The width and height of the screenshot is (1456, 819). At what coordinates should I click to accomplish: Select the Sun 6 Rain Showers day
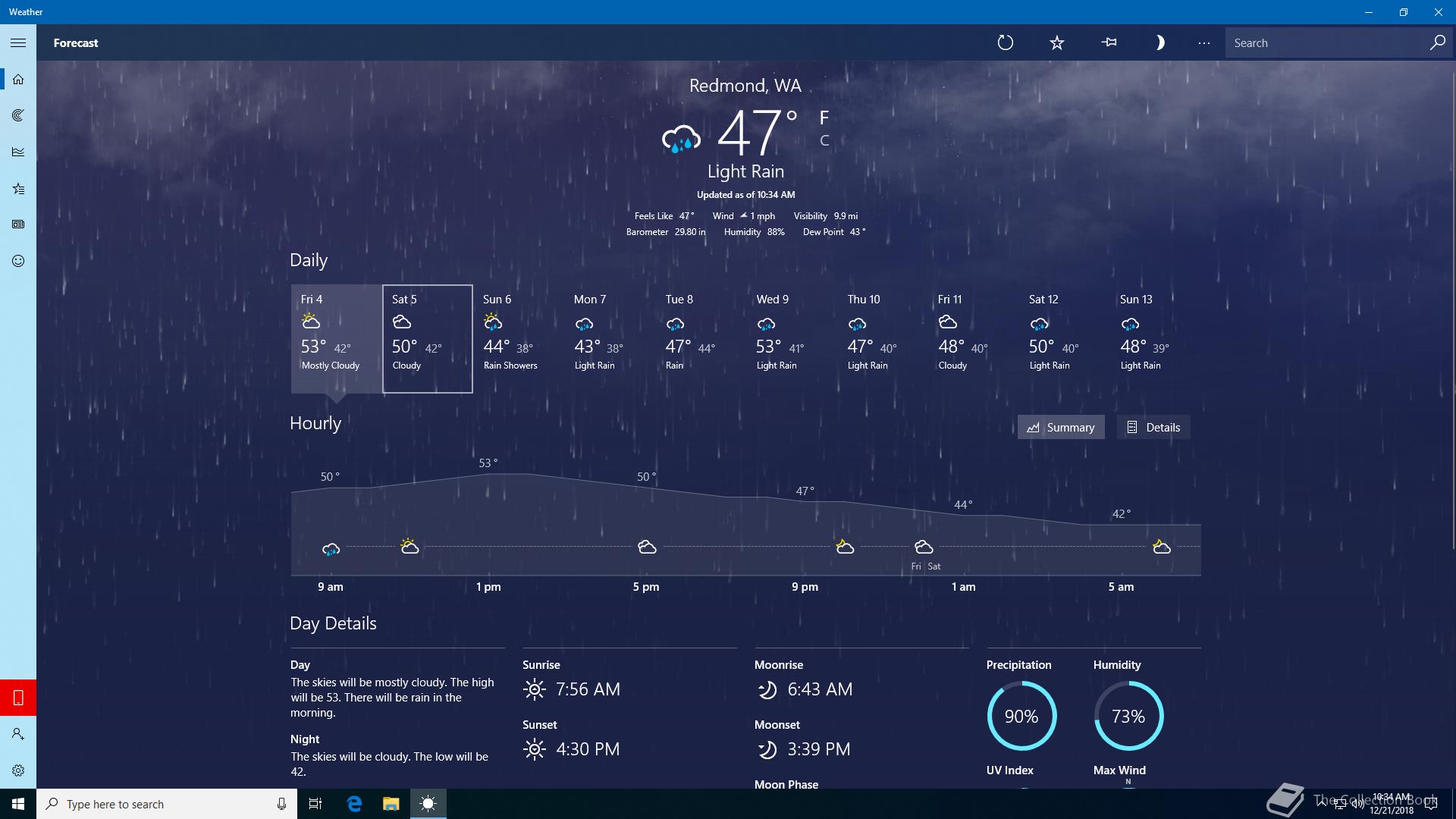pos(519,339)
